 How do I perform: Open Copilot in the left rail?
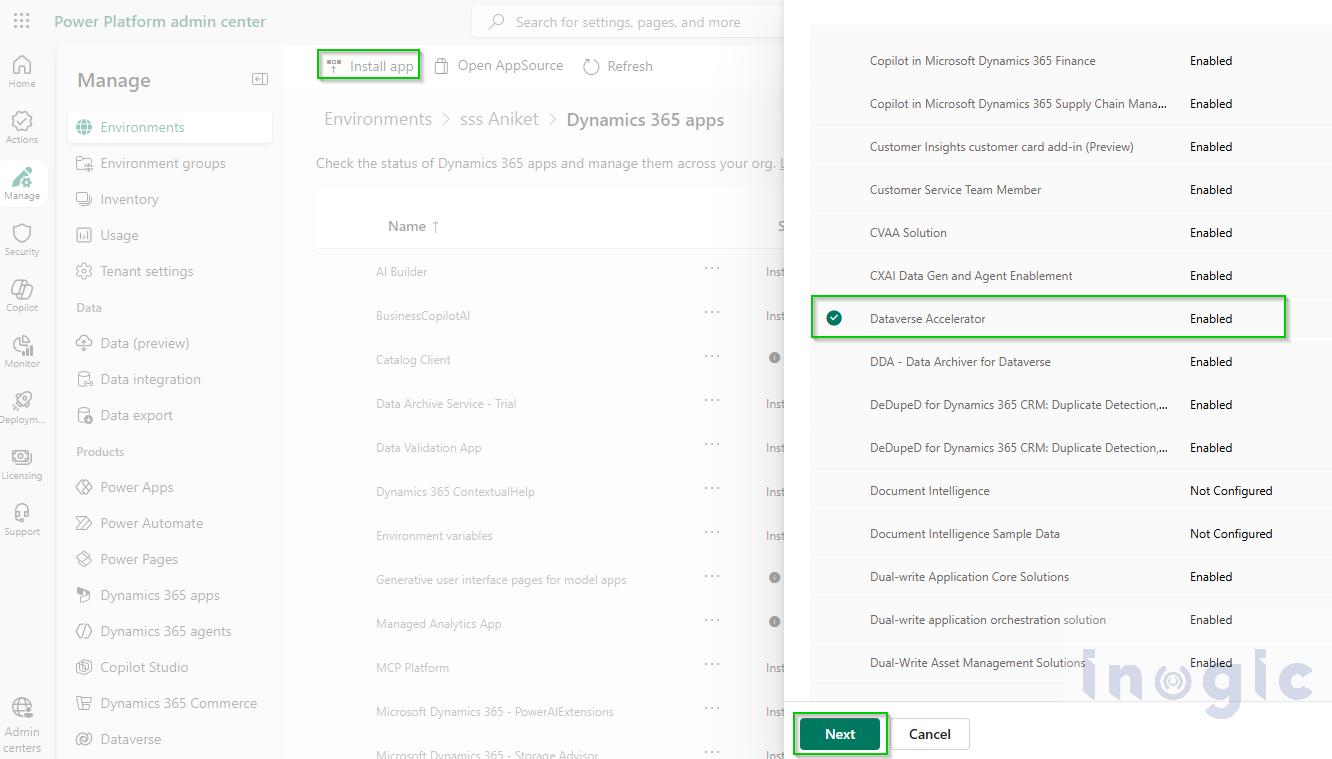point(22,295)
